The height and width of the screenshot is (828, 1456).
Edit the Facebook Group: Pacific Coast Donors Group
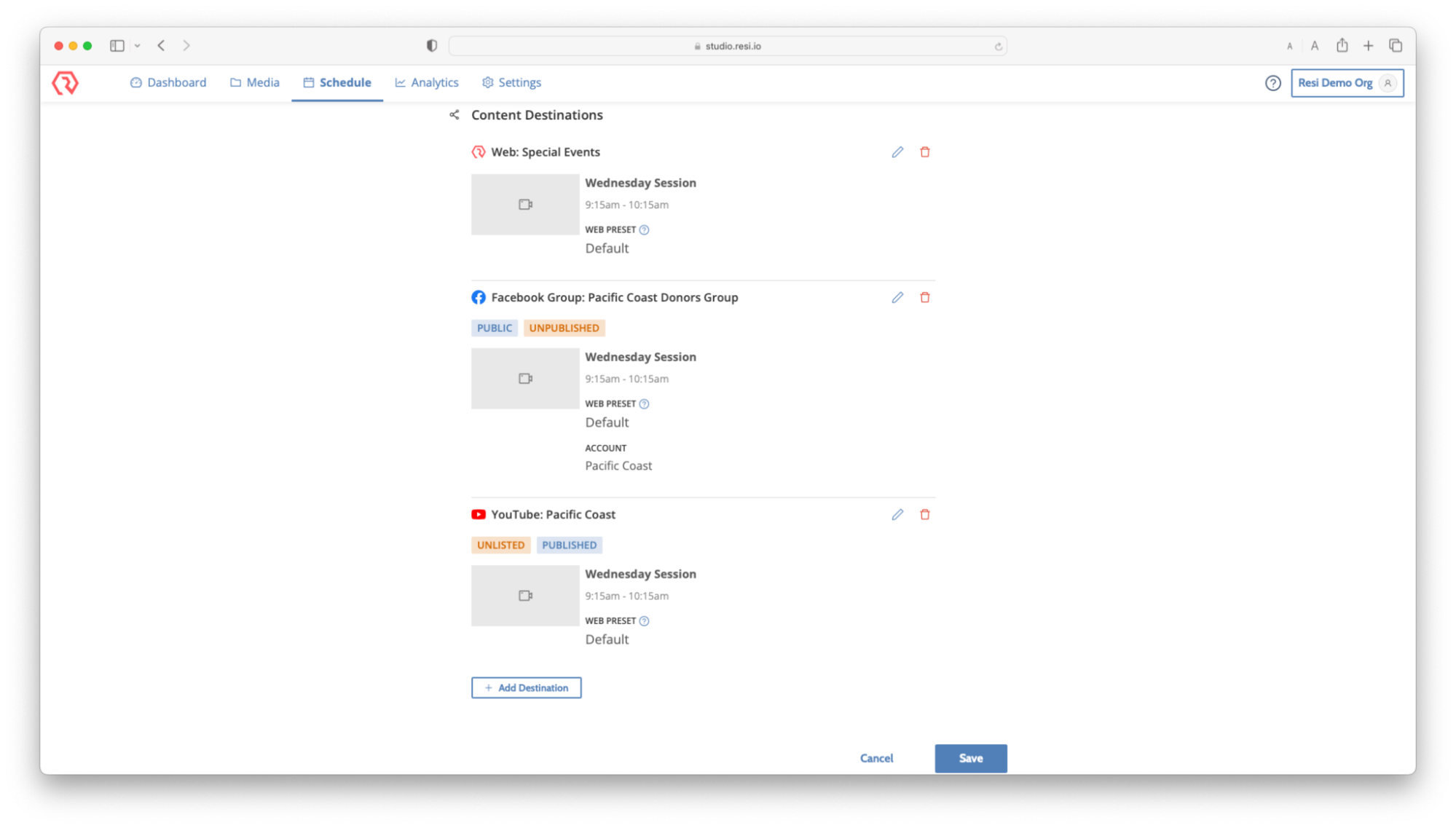pyautogui.click(x=897, y=297)
